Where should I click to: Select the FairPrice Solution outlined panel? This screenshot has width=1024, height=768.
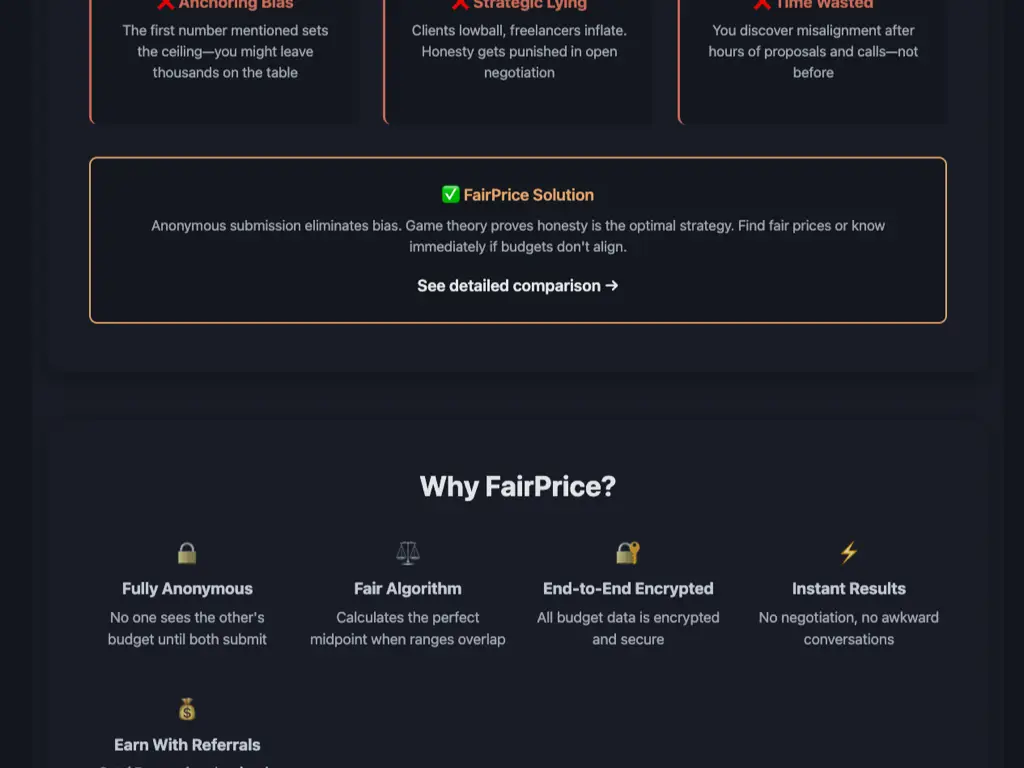517,239
